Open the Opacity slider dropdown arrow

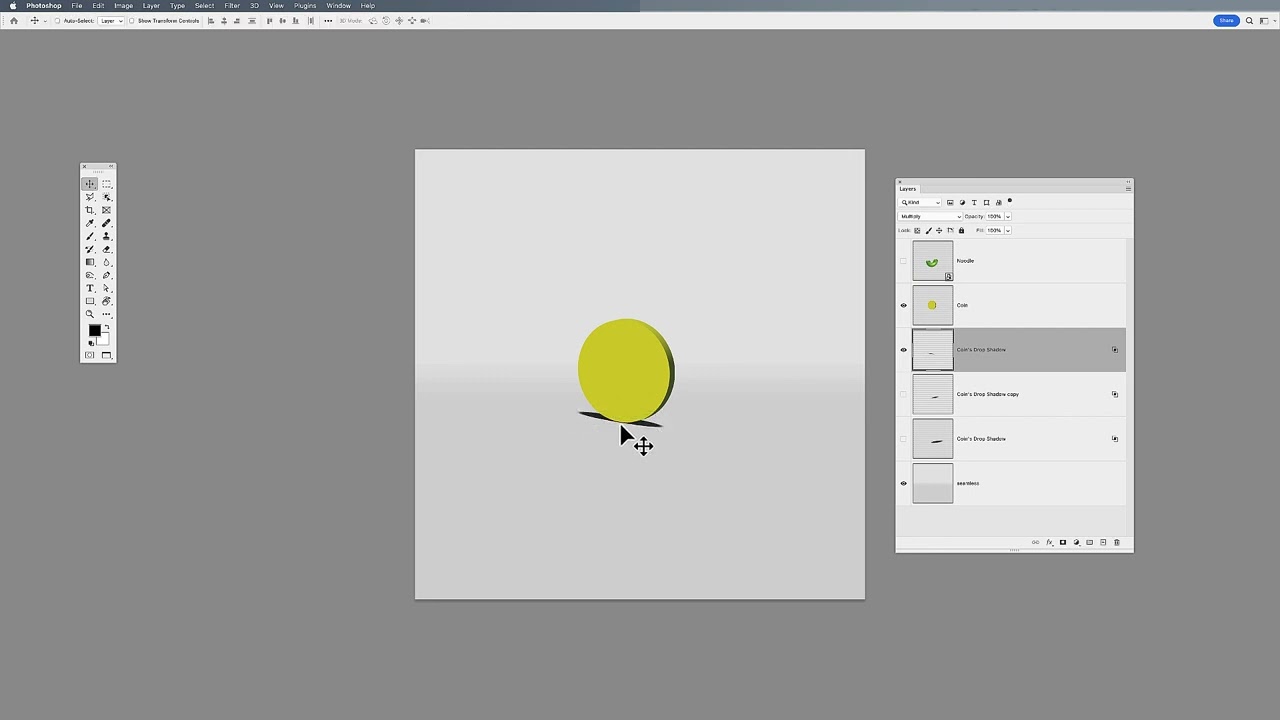[x=1008, y=216]
